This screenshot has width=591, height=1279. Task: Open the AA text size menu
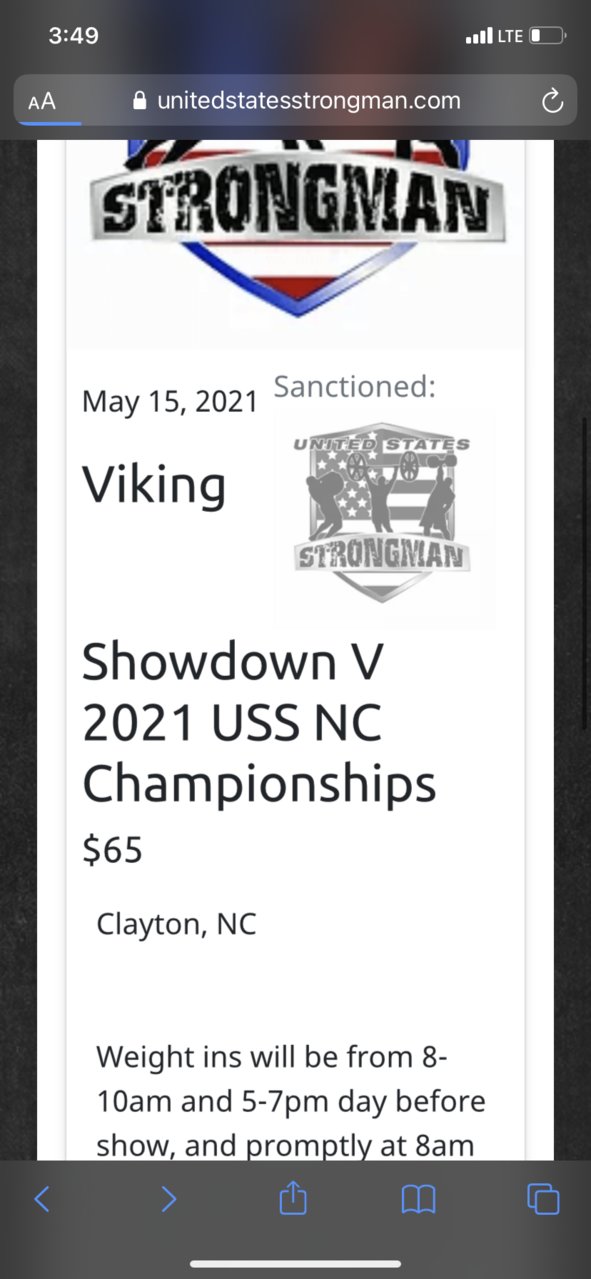click(x=42, y=101)
